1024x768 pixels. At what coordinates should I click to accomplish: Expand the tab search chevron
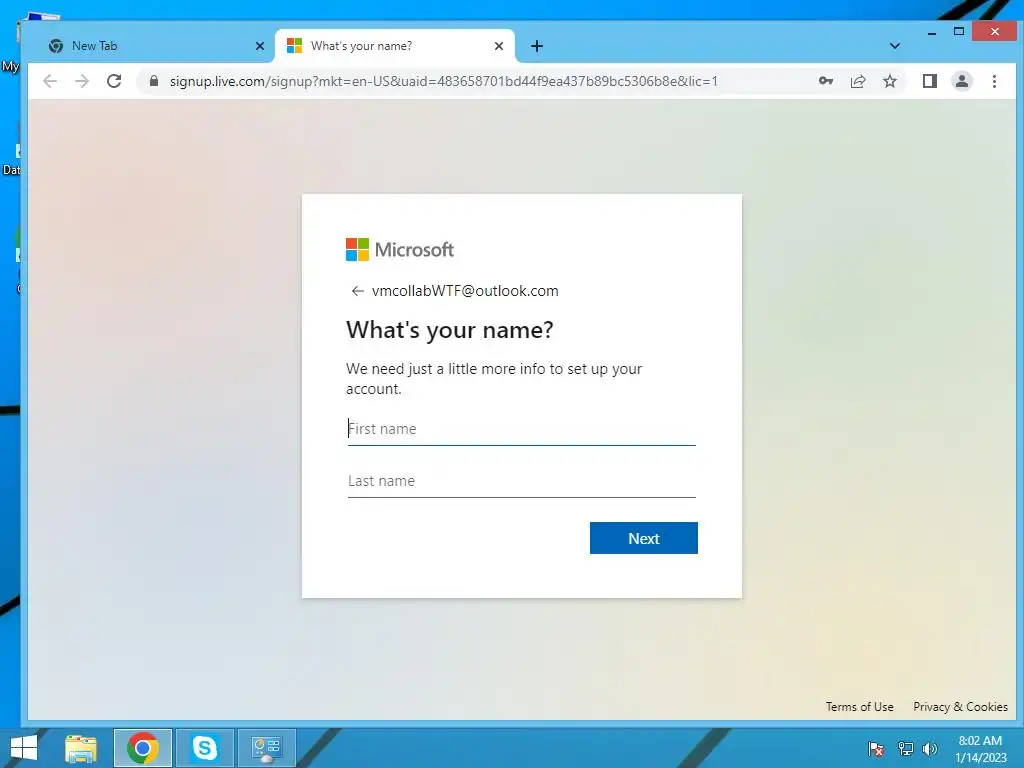coord(895,46)
